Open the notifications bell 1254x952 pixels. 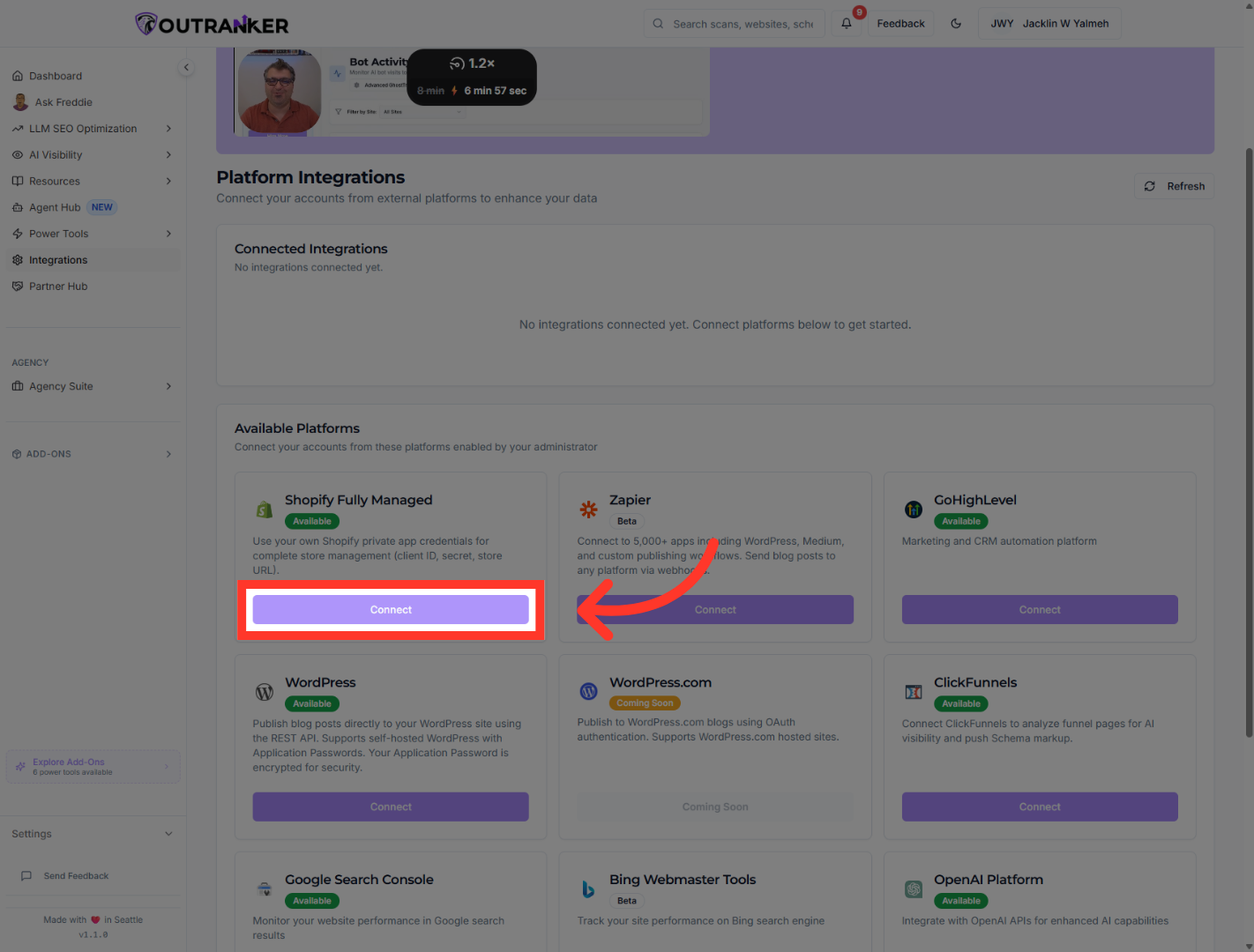(847, 24)
